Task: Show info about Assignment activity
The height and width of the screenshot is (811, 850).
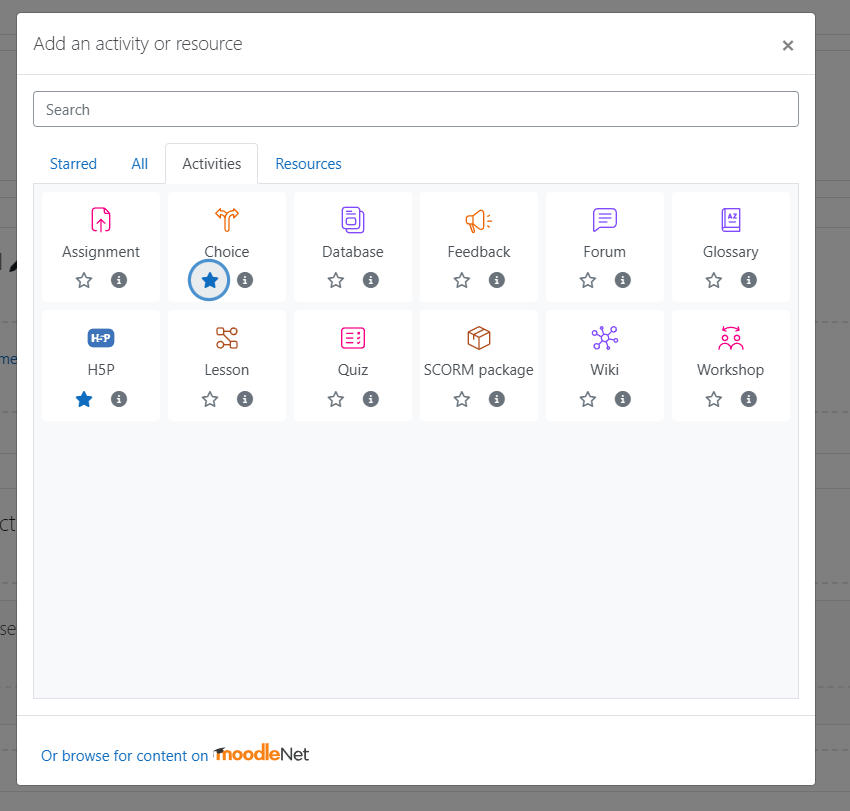Action: [119, 280]
